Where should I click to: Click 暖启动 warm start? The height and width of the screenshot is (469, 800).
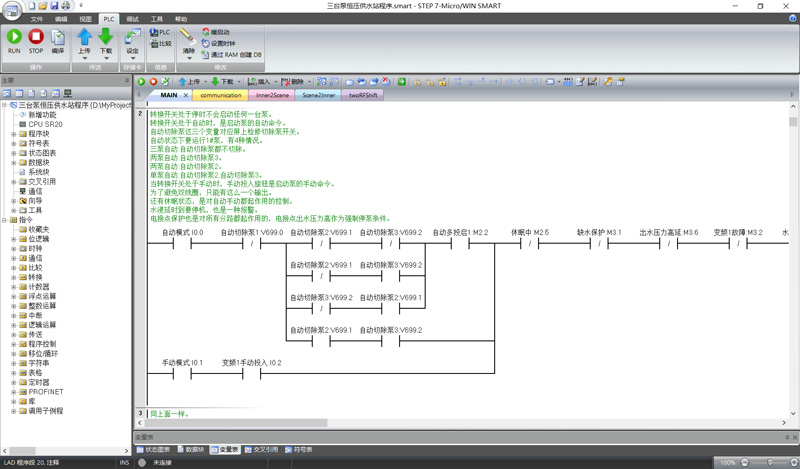(x=216, y=32)
